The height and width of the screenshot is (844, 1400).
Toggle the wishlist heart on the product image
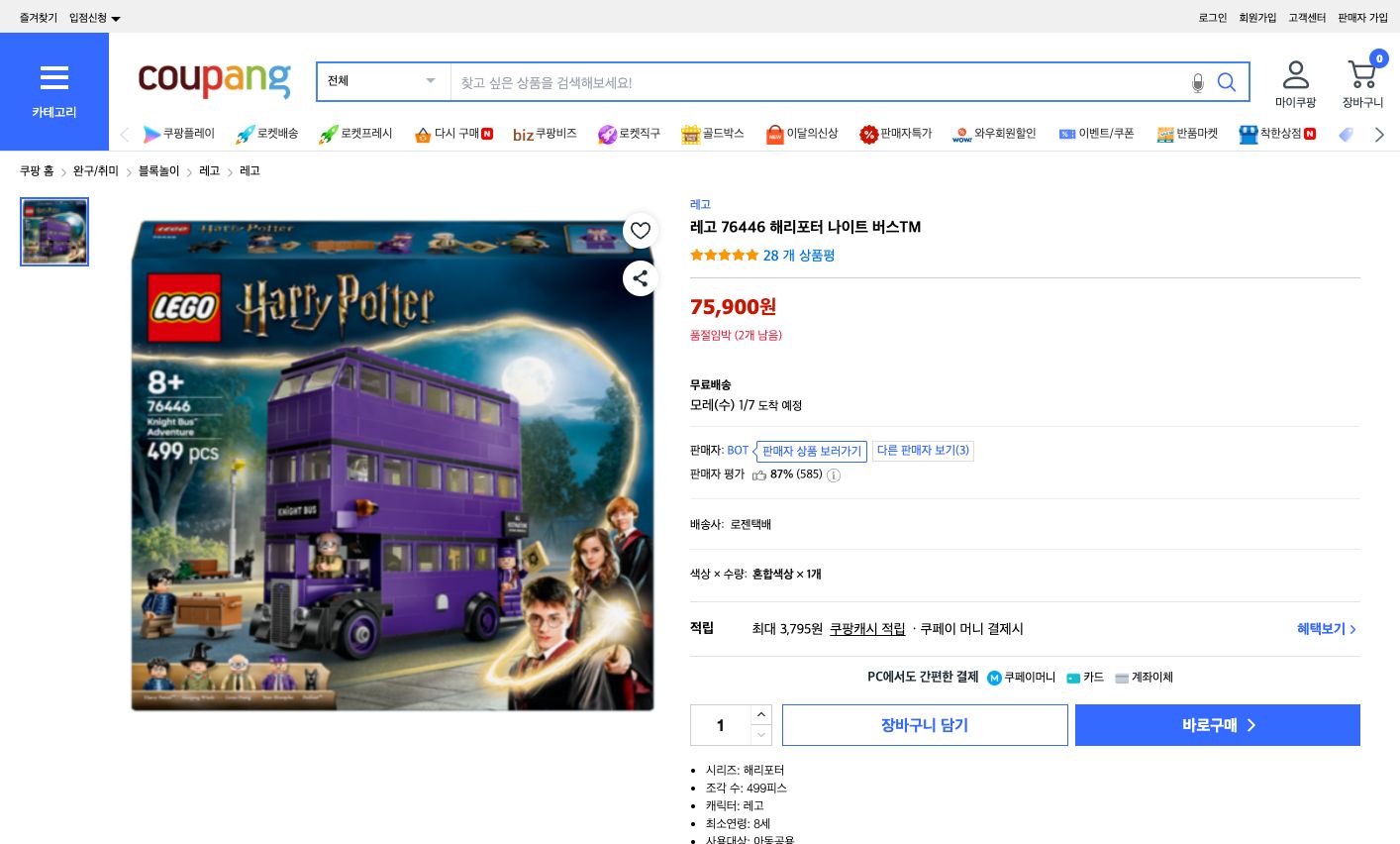tap(640, 230)
